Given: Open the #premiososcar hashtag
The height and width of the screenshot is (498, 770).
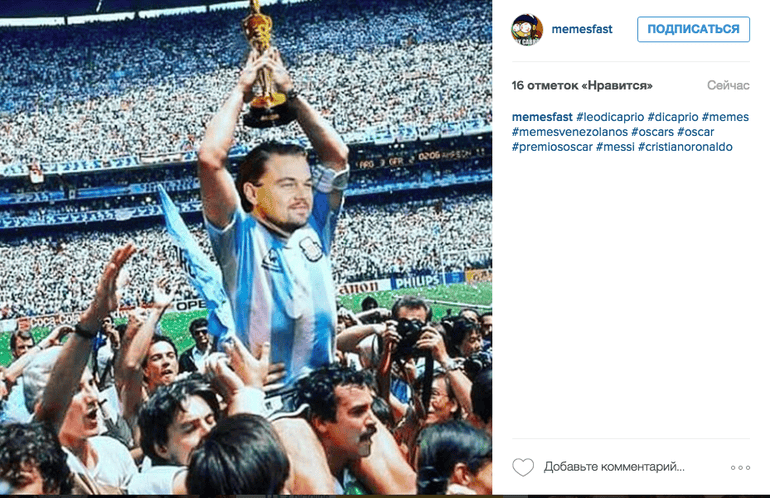Looking at the screenshot, I should tap(552, 147).
